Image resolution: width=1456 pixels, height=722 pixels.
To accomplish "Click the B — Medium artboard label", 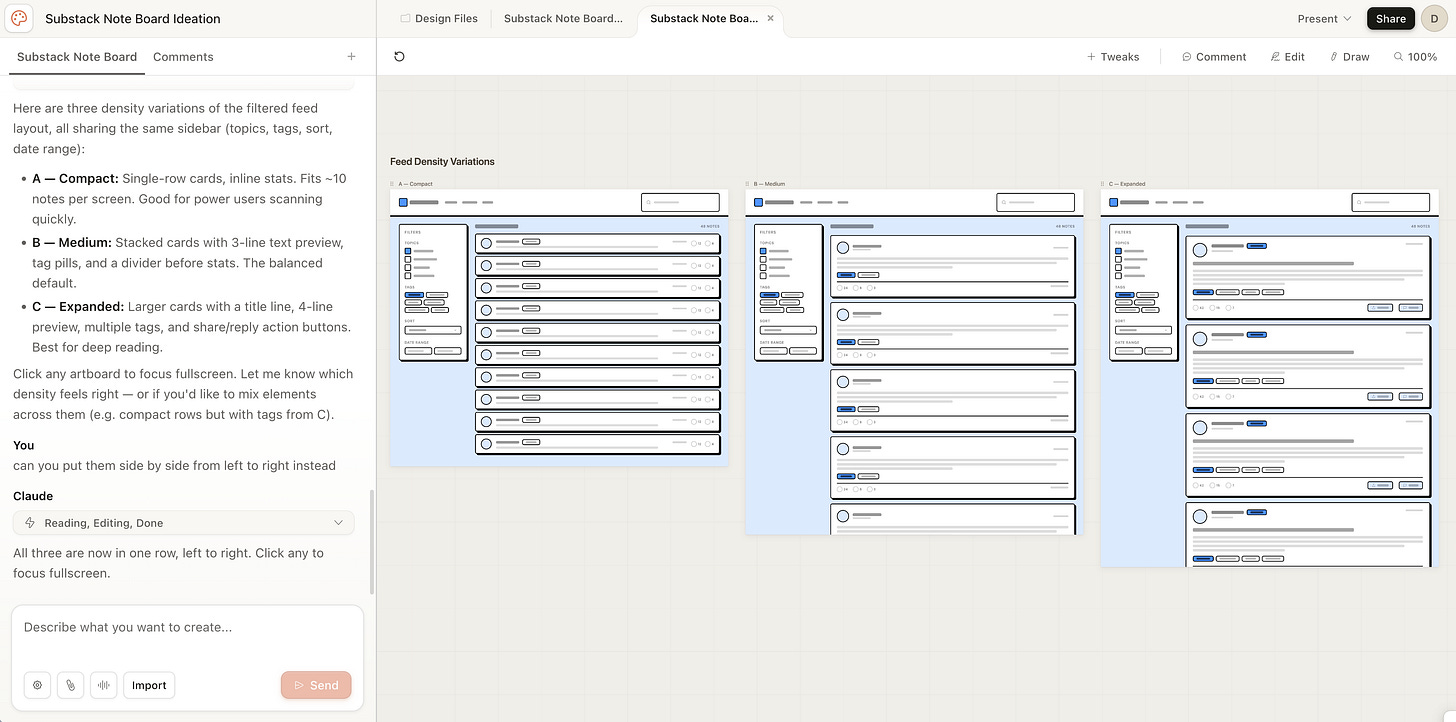I will click(x=769, y=184).
